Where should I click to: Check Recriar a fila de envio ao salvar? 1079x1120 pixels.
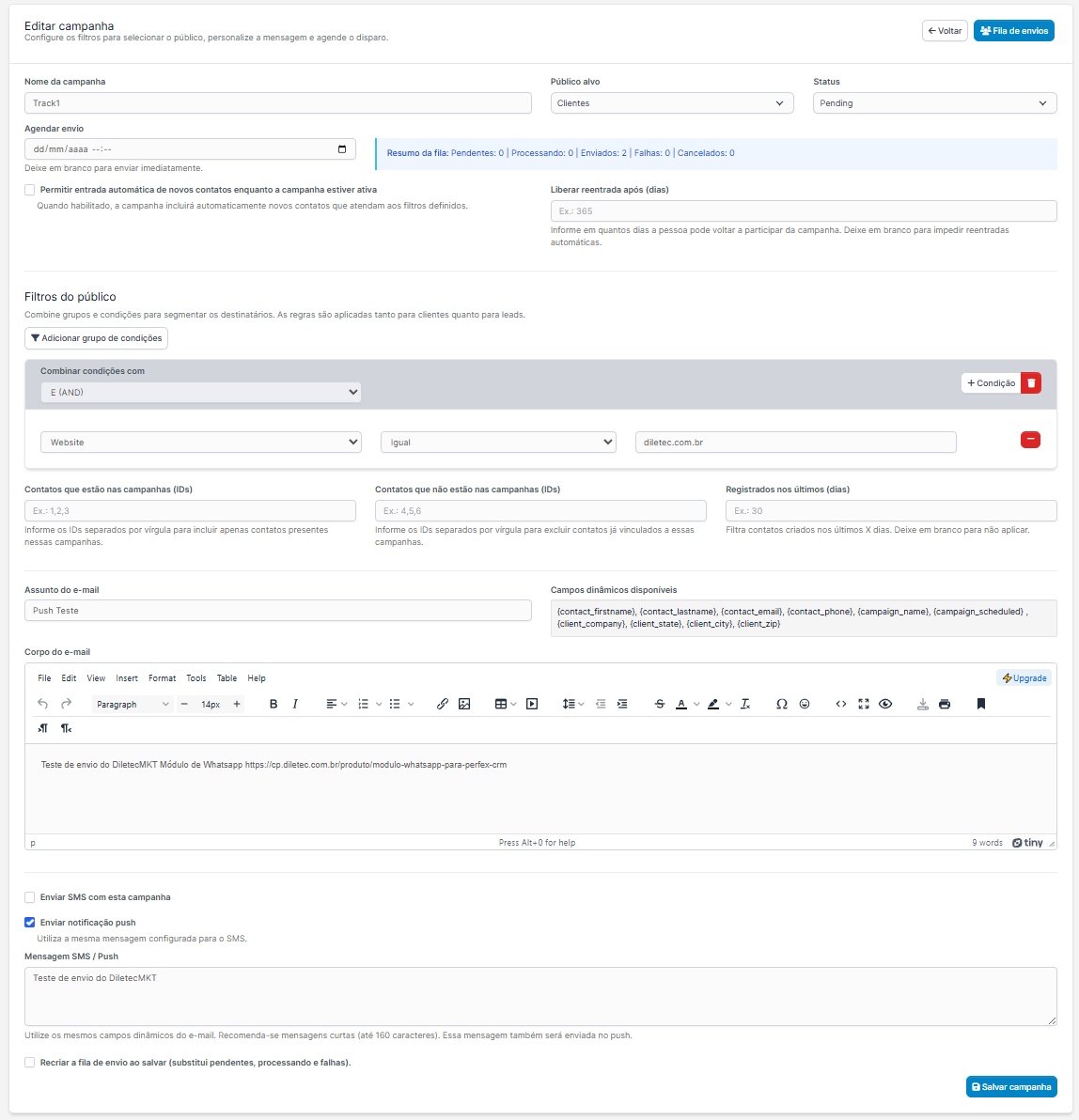tap(30, 1063)
